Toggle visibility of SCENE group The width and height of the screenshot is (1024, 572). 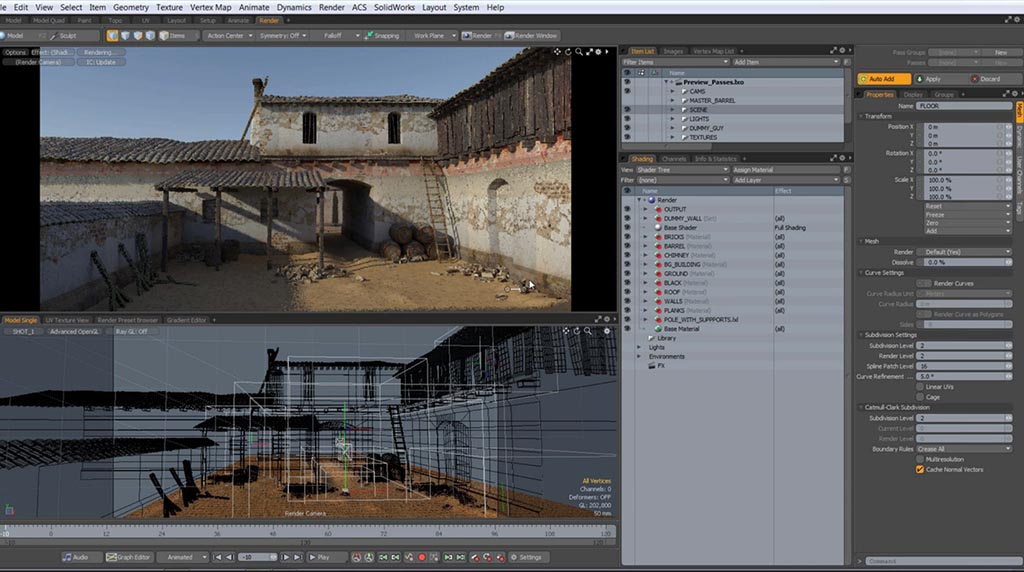(627, 110)
